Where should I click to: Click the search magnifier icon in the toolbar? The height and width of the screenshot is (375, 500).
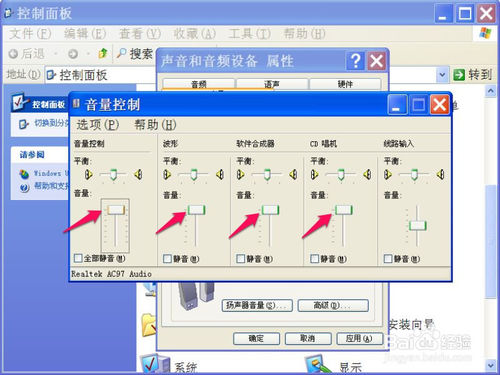(x=122, y=53)
